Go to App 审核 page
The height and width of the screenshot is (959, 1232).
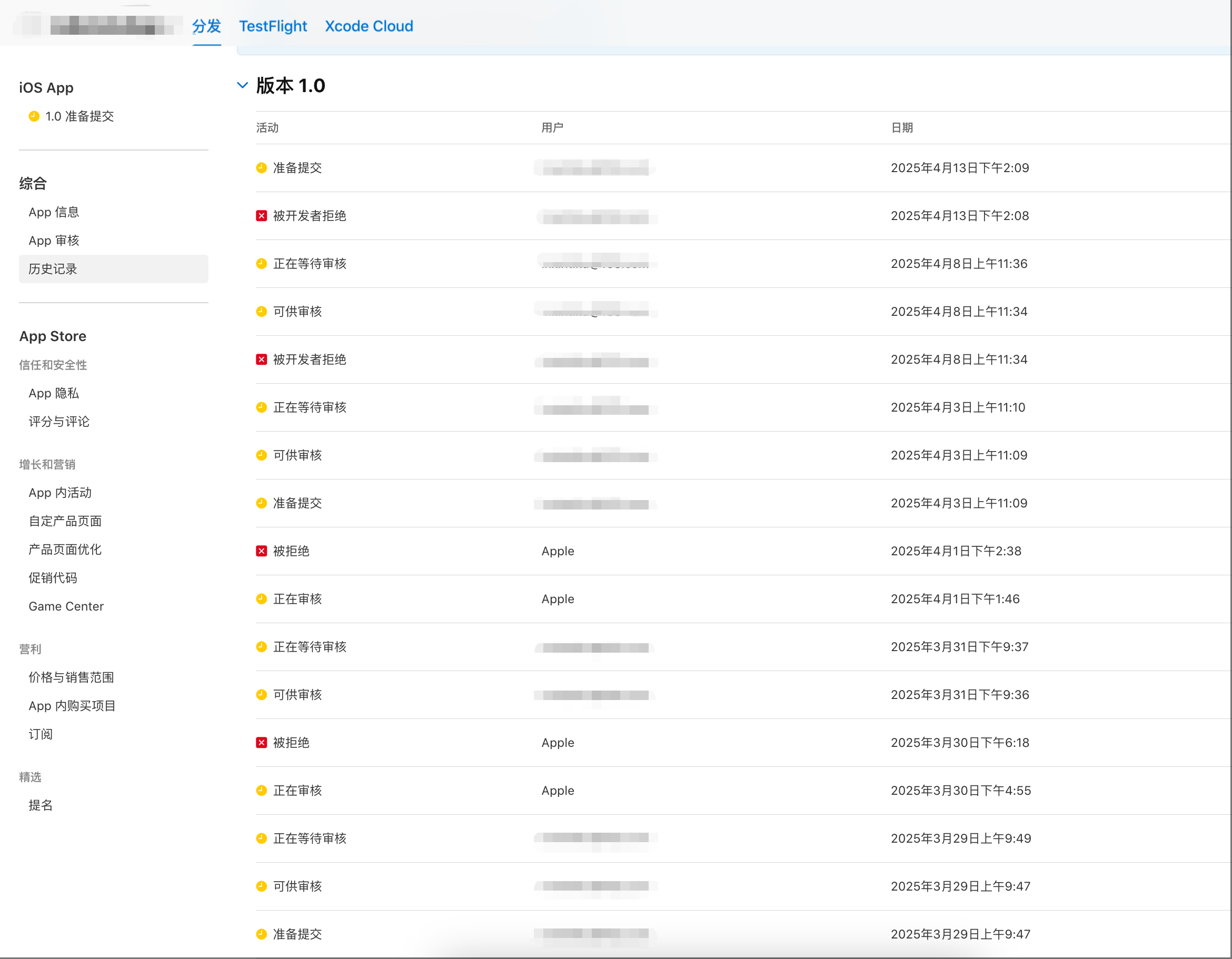click(54, 241)
